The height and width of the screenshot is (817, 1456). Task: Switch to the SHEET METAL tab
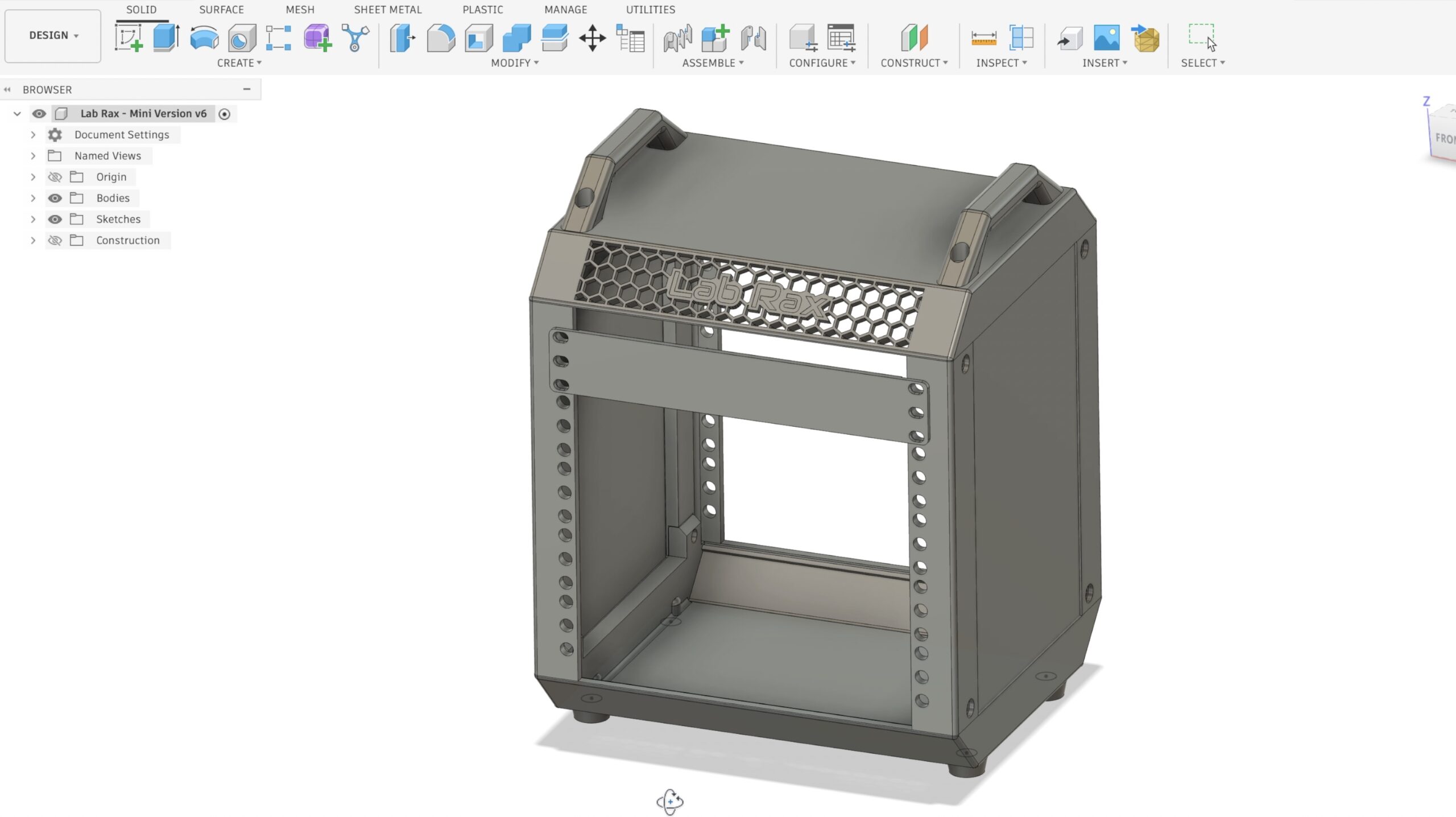point(387,10)
